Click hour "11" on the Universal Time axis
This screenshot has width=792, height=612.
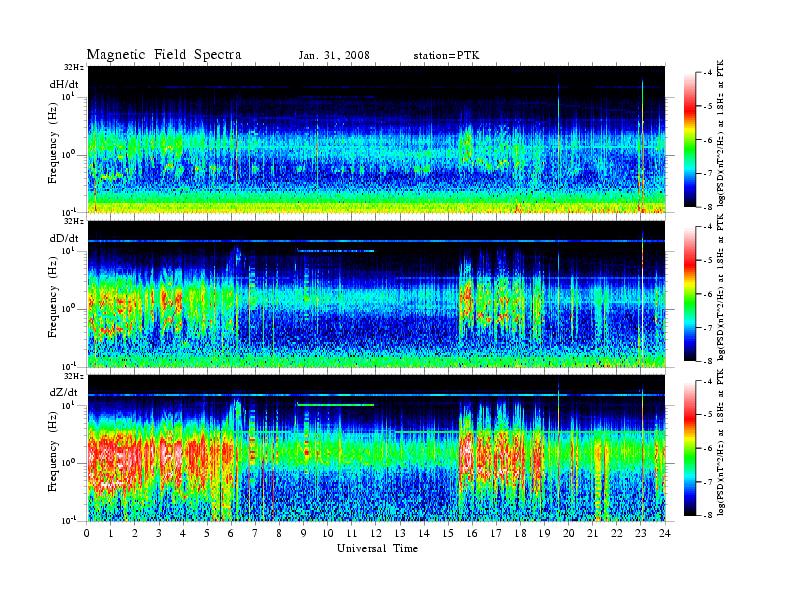pyautogui.click(x=352, y=533)
